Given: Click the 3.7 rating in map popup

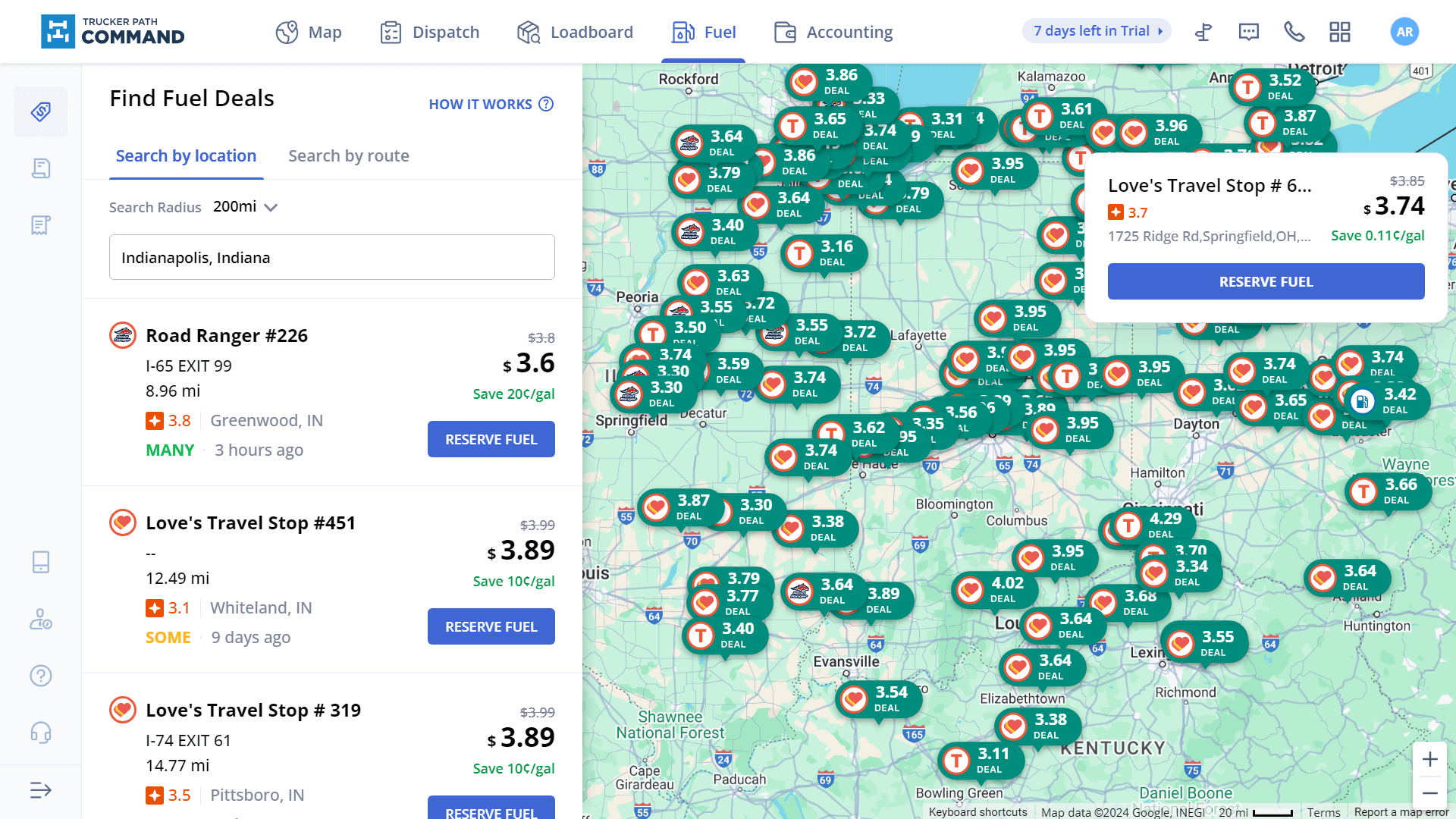Looking at the screenshot, I should [1128, 212].
